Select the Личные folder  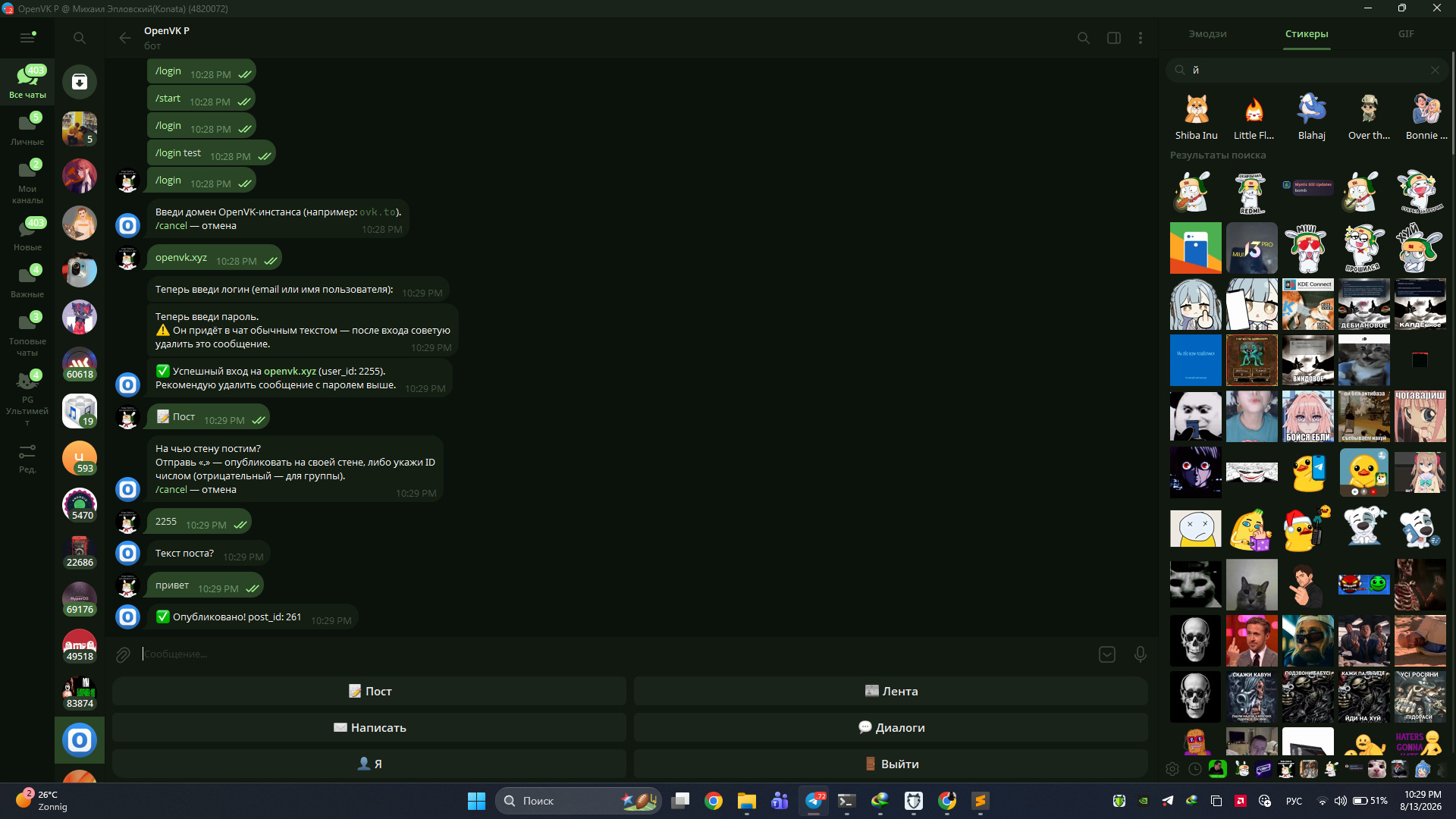point(27,129)
